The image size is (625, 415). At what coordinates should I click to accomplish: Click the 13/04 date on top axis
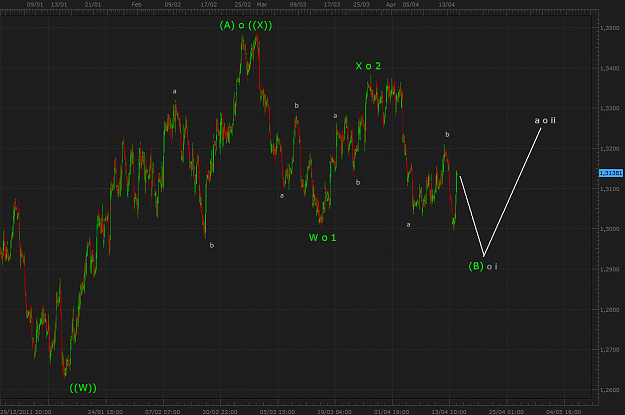(446, 4)
